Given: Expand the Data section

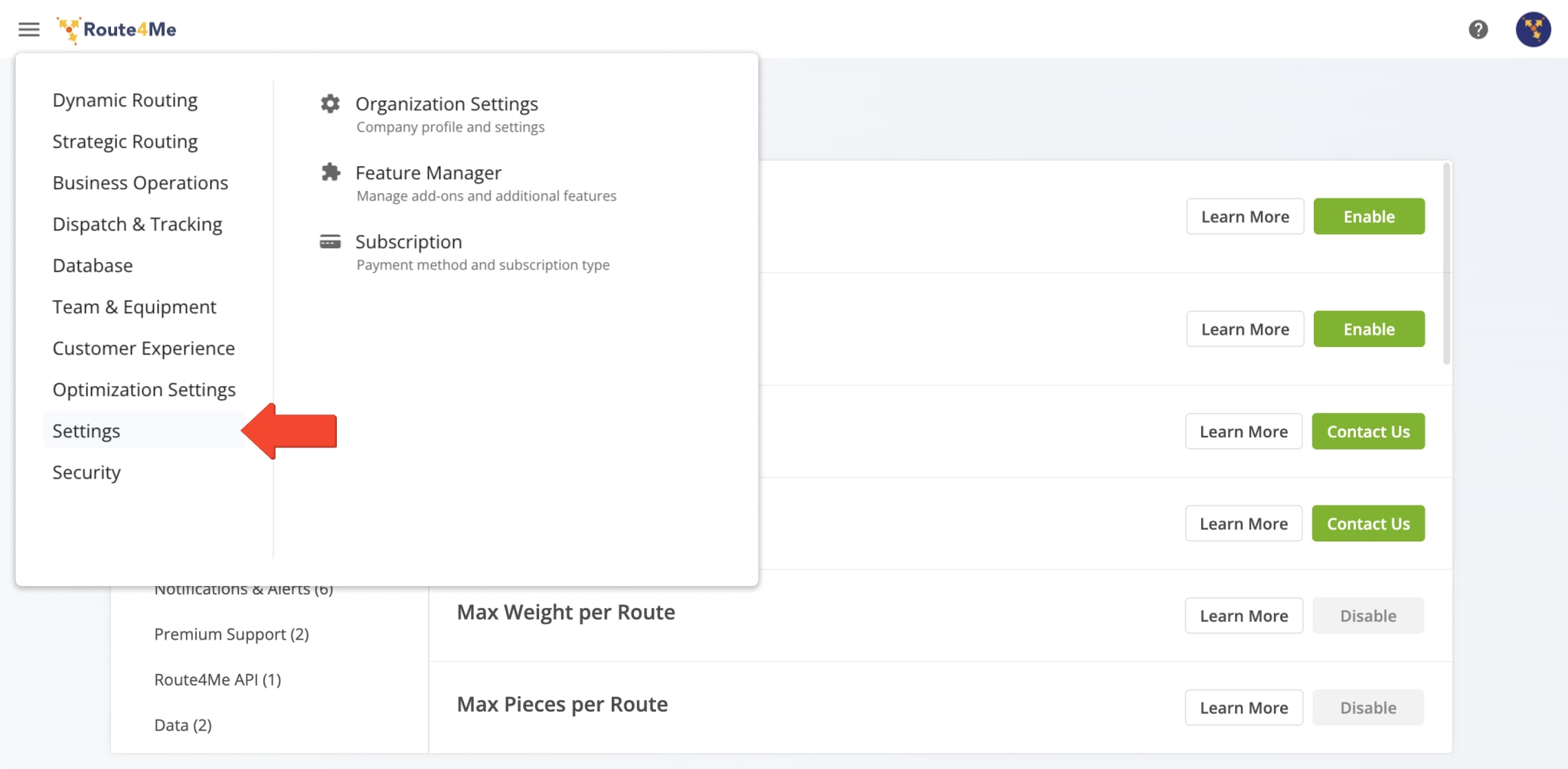Looking at the screenshot, I should (x=182, y=725).
